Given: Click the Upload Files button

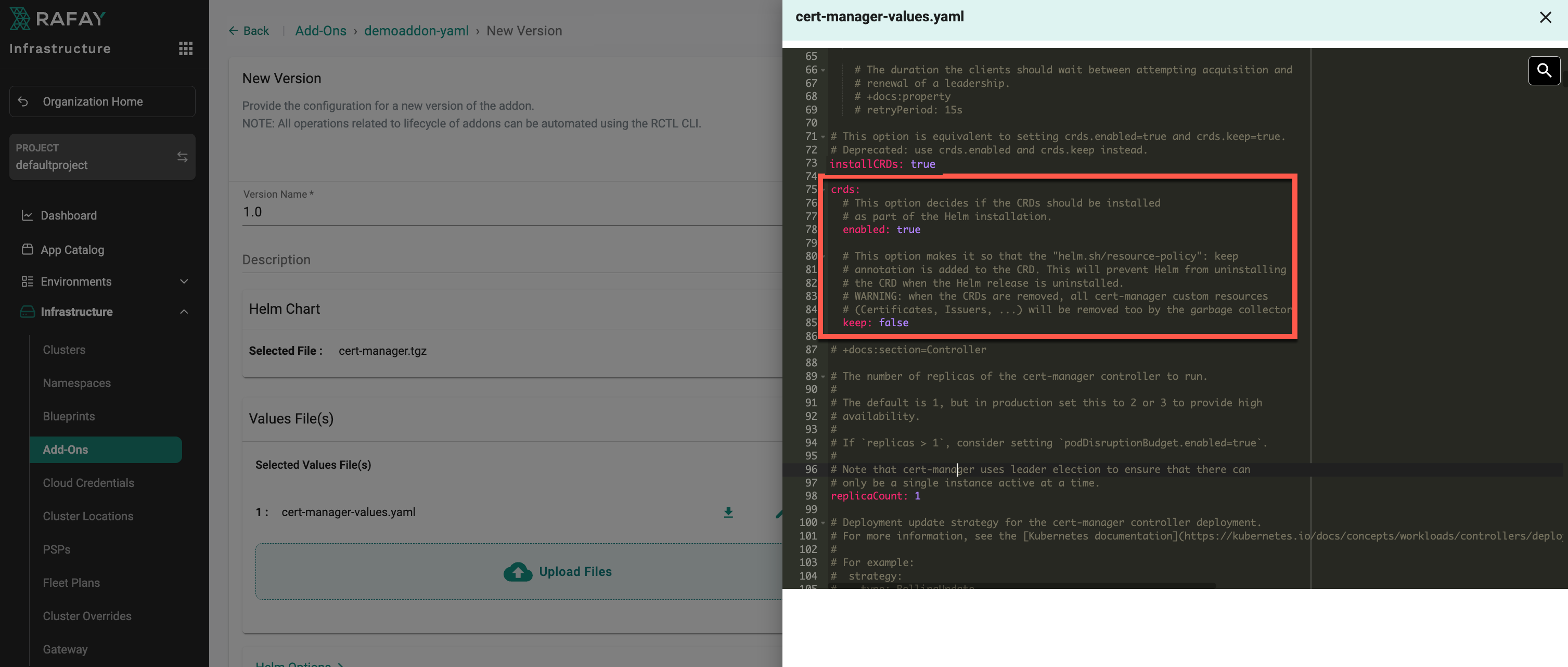Looking at the screenshot, I should tap(519, 571).
